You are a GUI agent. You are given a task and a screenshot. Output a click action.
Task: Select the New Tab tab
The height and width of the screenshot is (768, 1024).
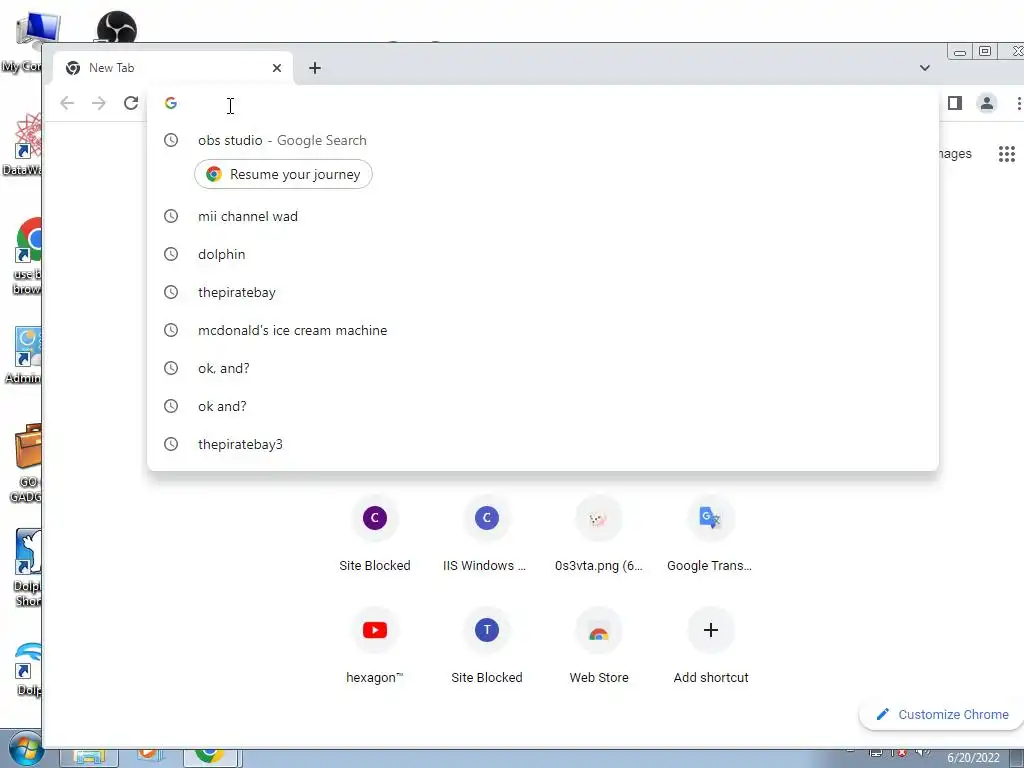tap(174, 68)
